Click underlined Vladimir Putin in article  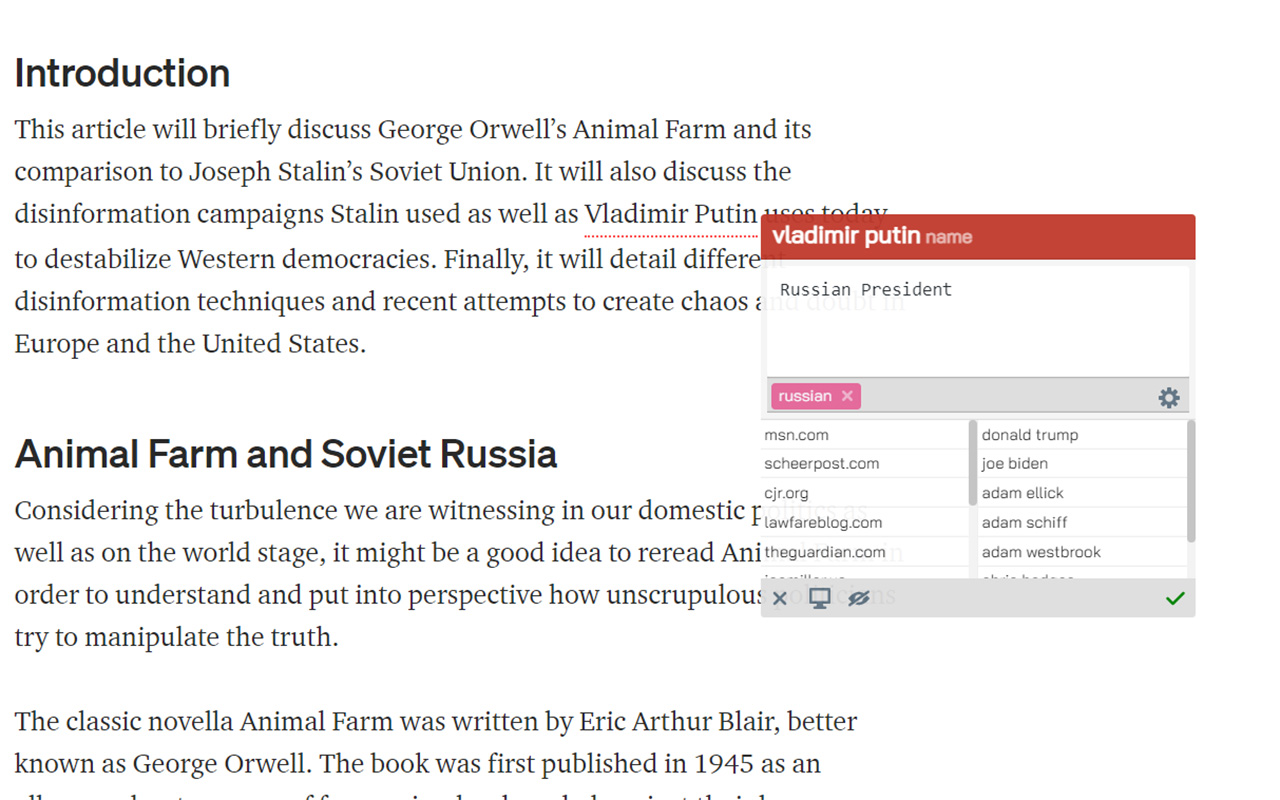click(x=671, y=214)
